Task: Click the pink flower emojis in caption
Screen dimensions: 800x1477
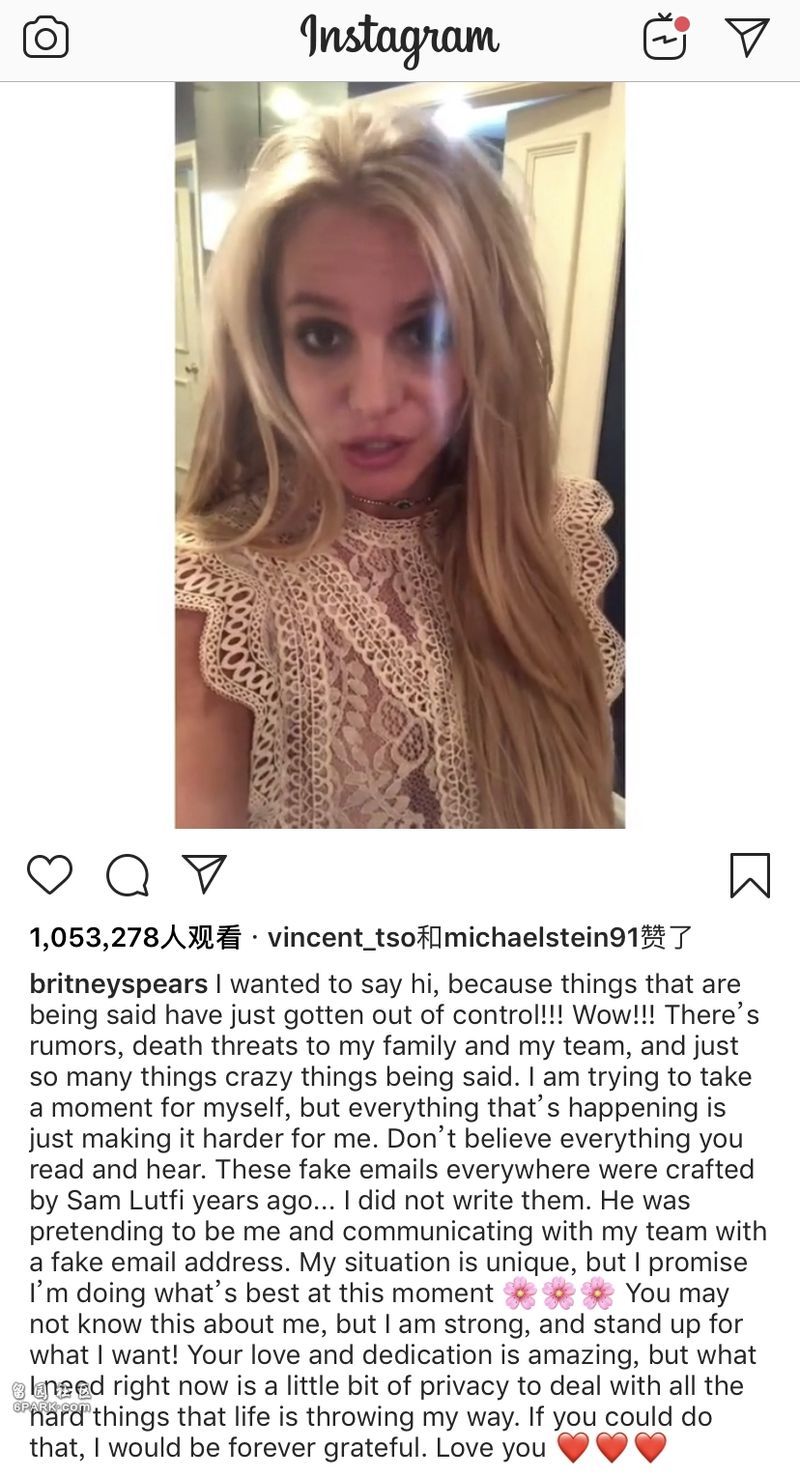Action: click(558, 1293)
